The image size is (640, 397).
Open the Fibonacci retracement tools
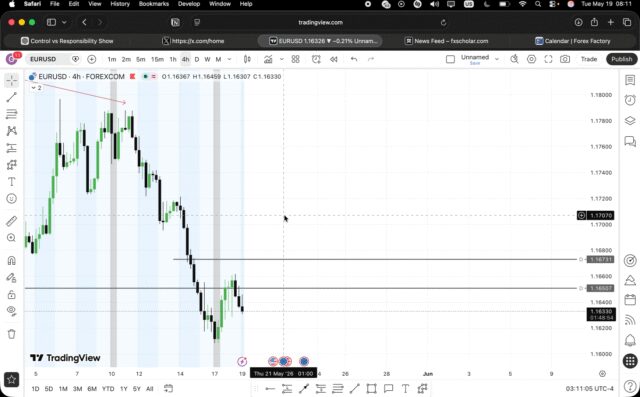tap(11, 114)
